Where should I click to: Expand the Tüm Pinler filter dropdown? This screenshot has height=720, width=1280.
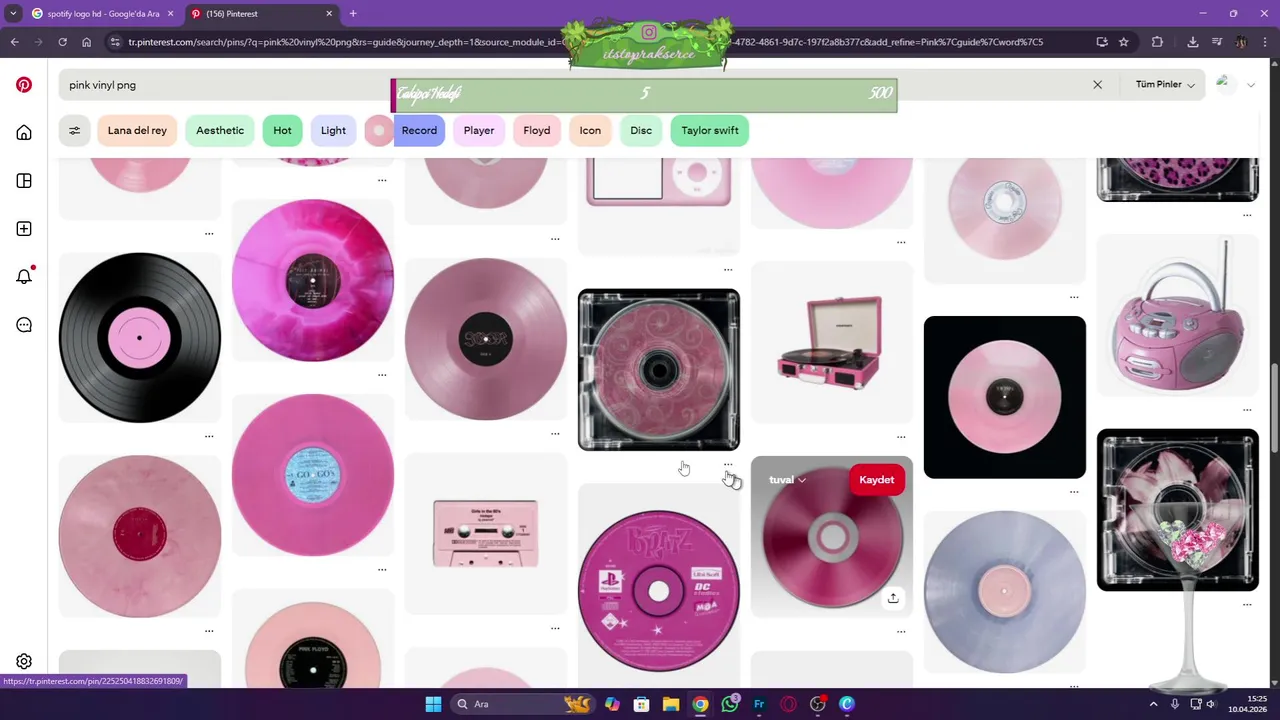tap(1165, 85)
